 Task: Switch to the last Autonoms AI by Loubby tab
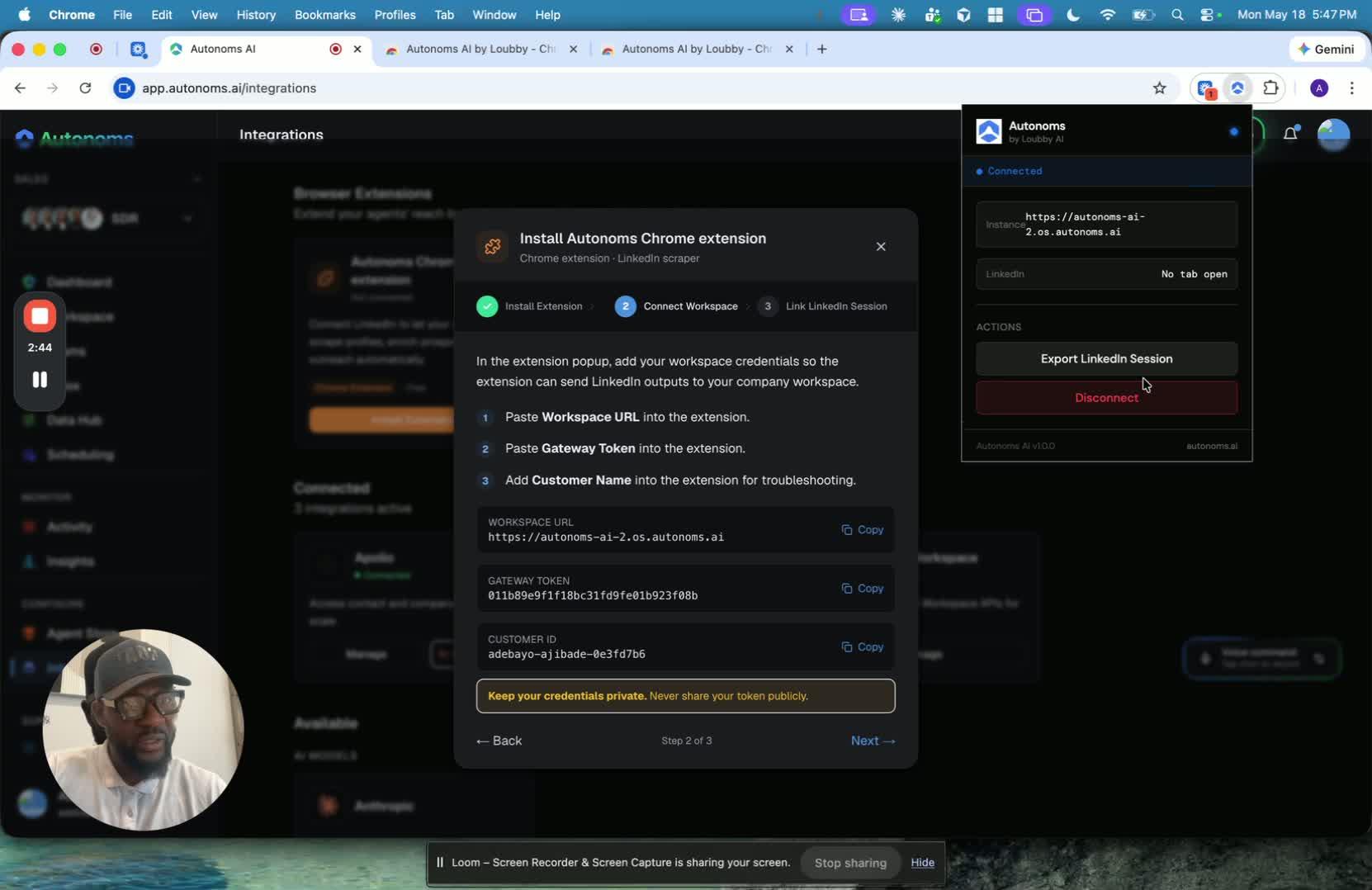(697, 49)
